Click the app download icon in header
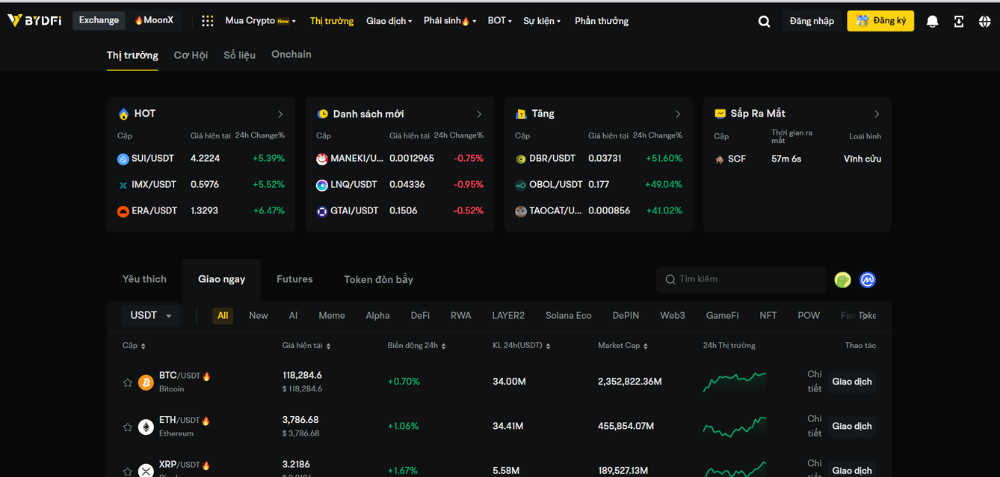 [959, 21]
